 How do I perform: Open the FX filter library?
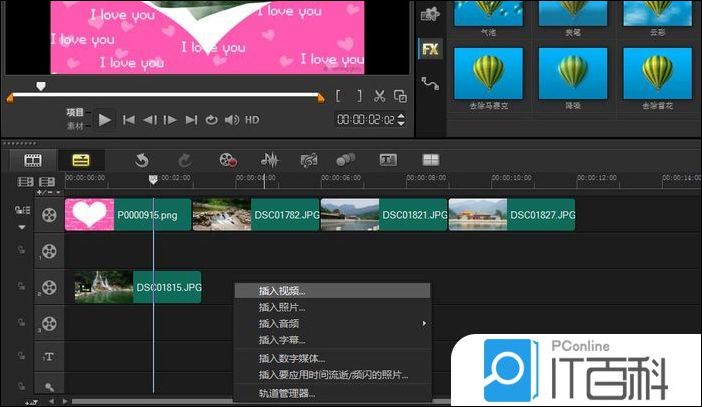[430, 48]
